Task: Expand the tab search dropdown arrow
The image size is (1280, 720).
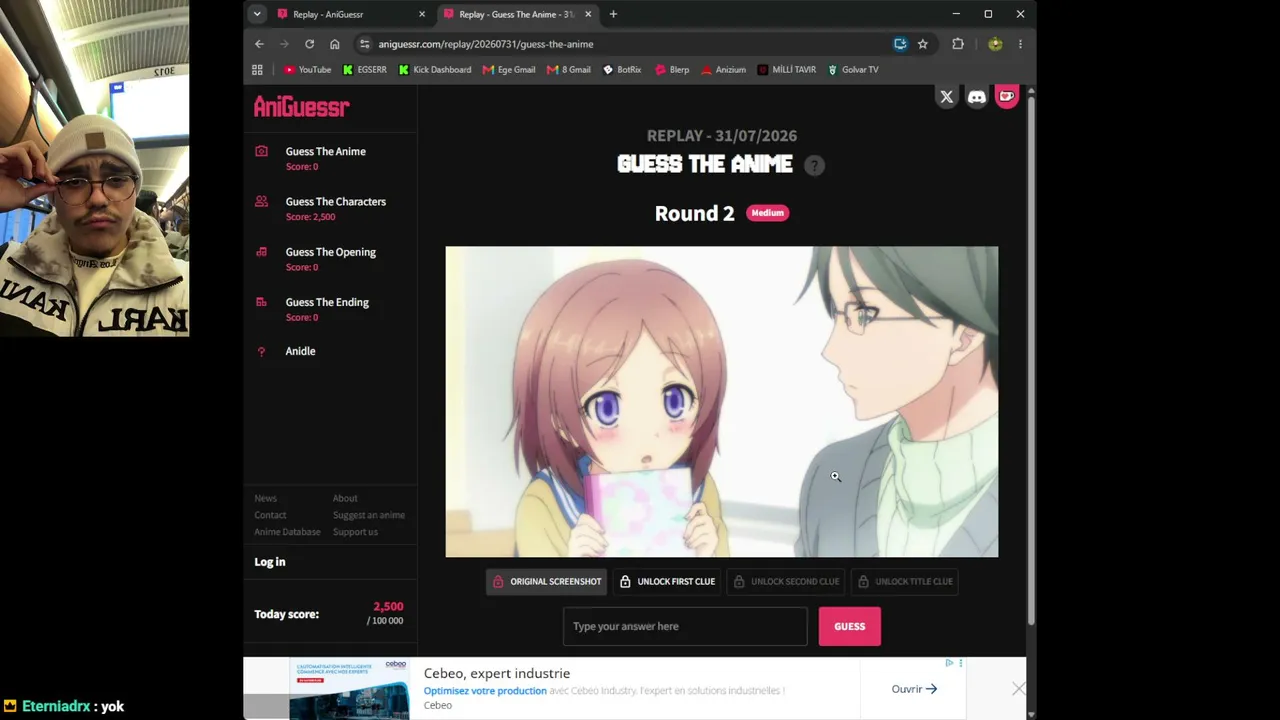Action: coord(257,14)
